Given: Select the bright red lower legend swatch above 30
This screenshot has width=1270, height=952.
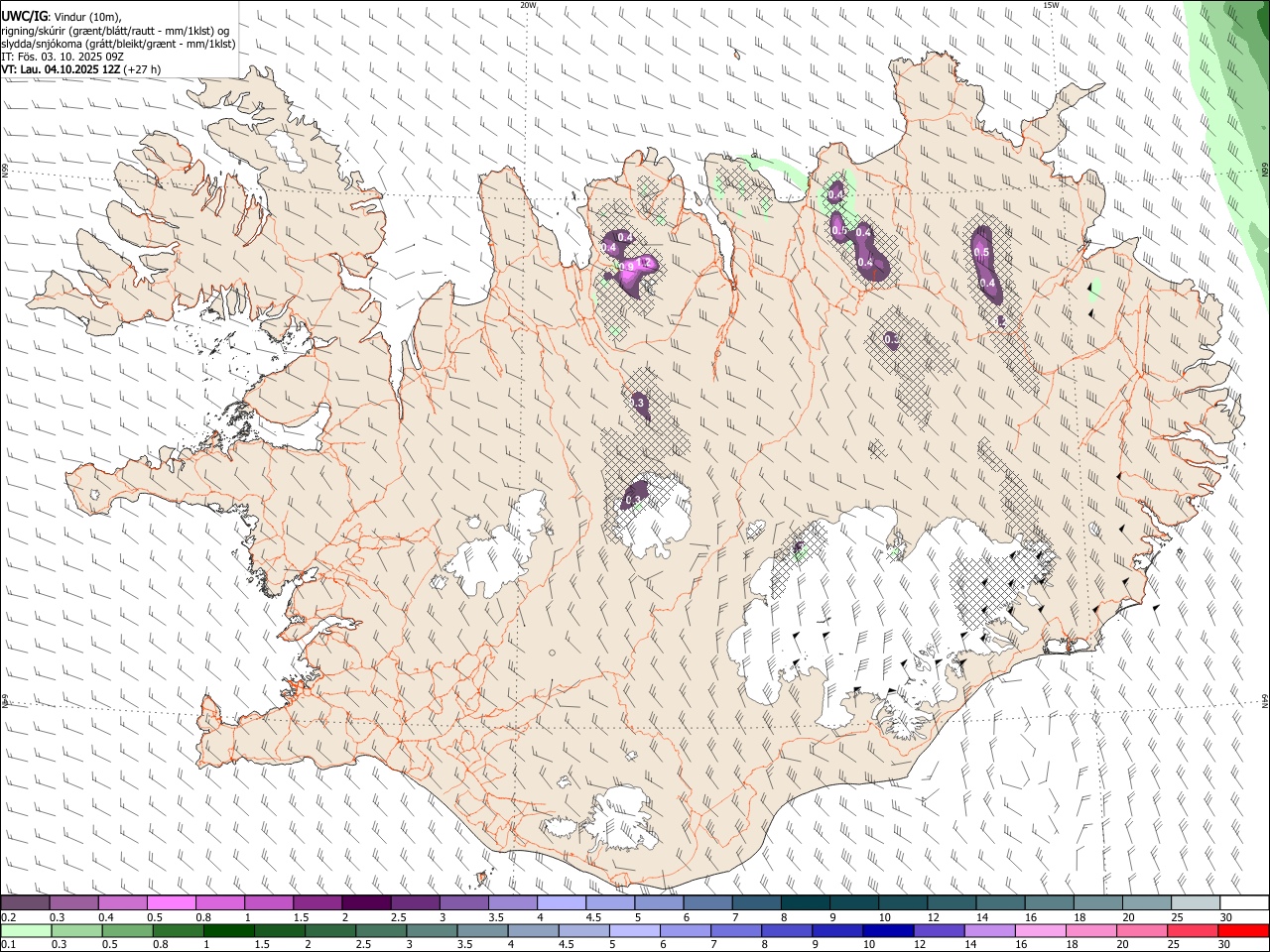Looking at the screenshot, I should (1242, 930).
